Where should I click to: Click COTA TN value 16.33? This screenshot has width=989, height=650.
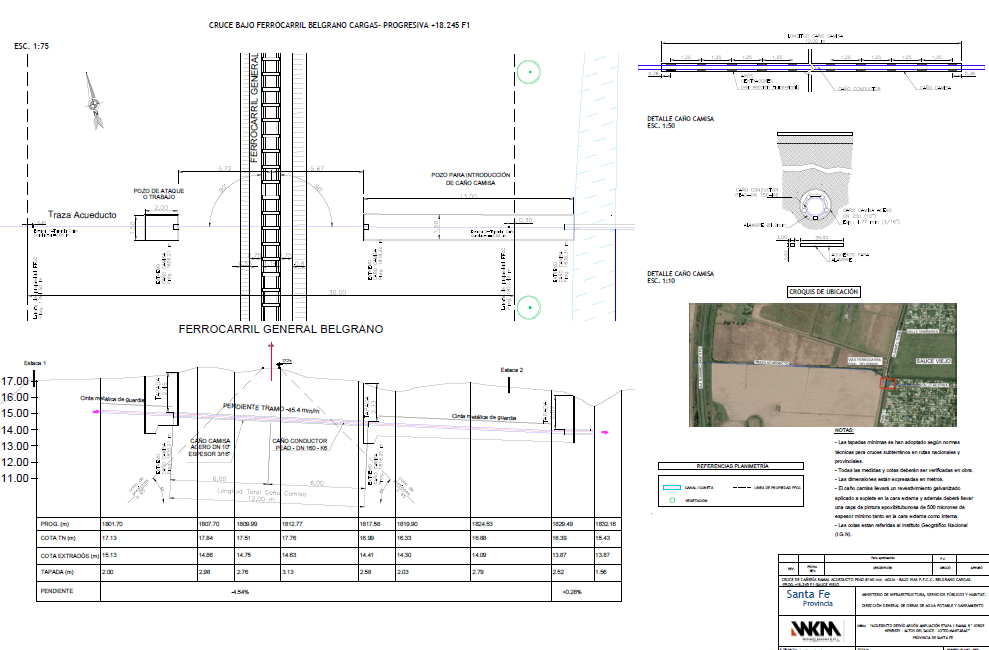[x=404, y=538]
